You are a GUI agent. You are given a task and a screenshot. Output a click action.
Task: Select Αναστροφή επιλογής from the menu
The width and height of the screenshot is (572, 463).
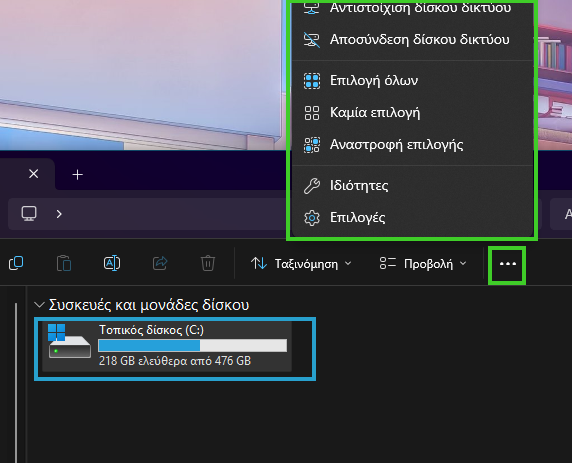[413, 145]
